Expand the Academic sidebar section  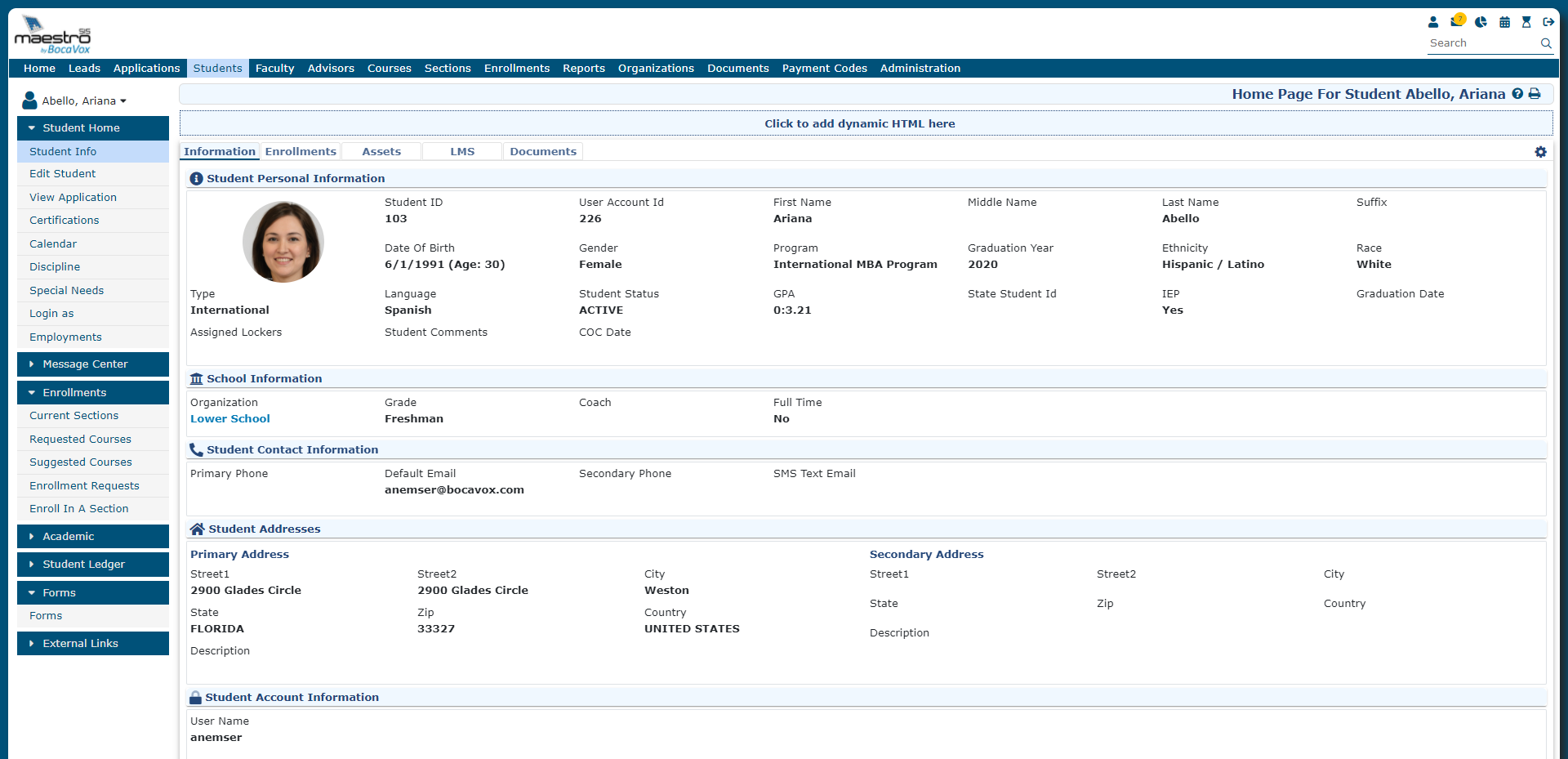click(x=93, y=537)
